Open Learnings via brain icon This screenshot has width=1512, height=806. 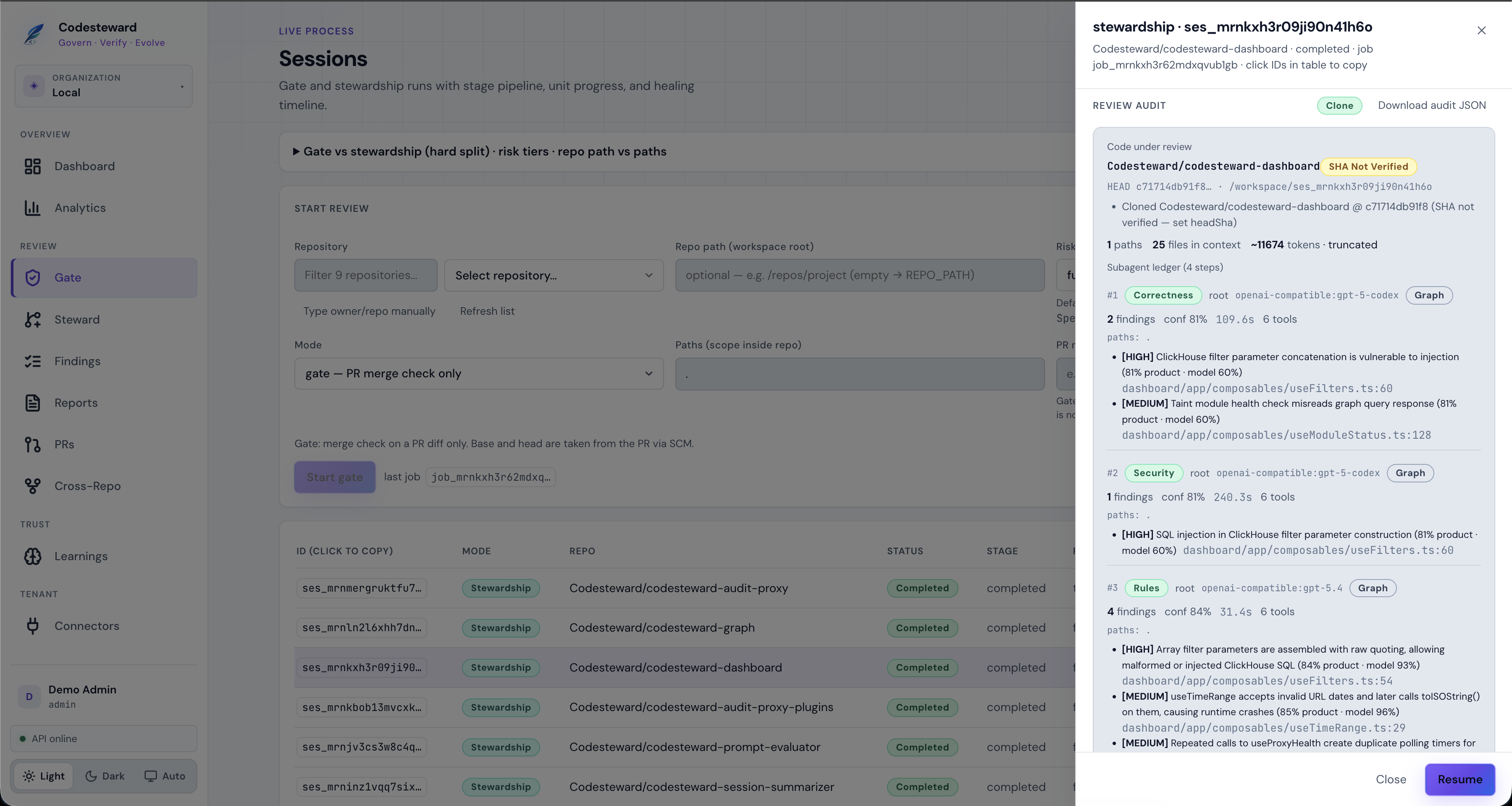(x=32, y=556)
